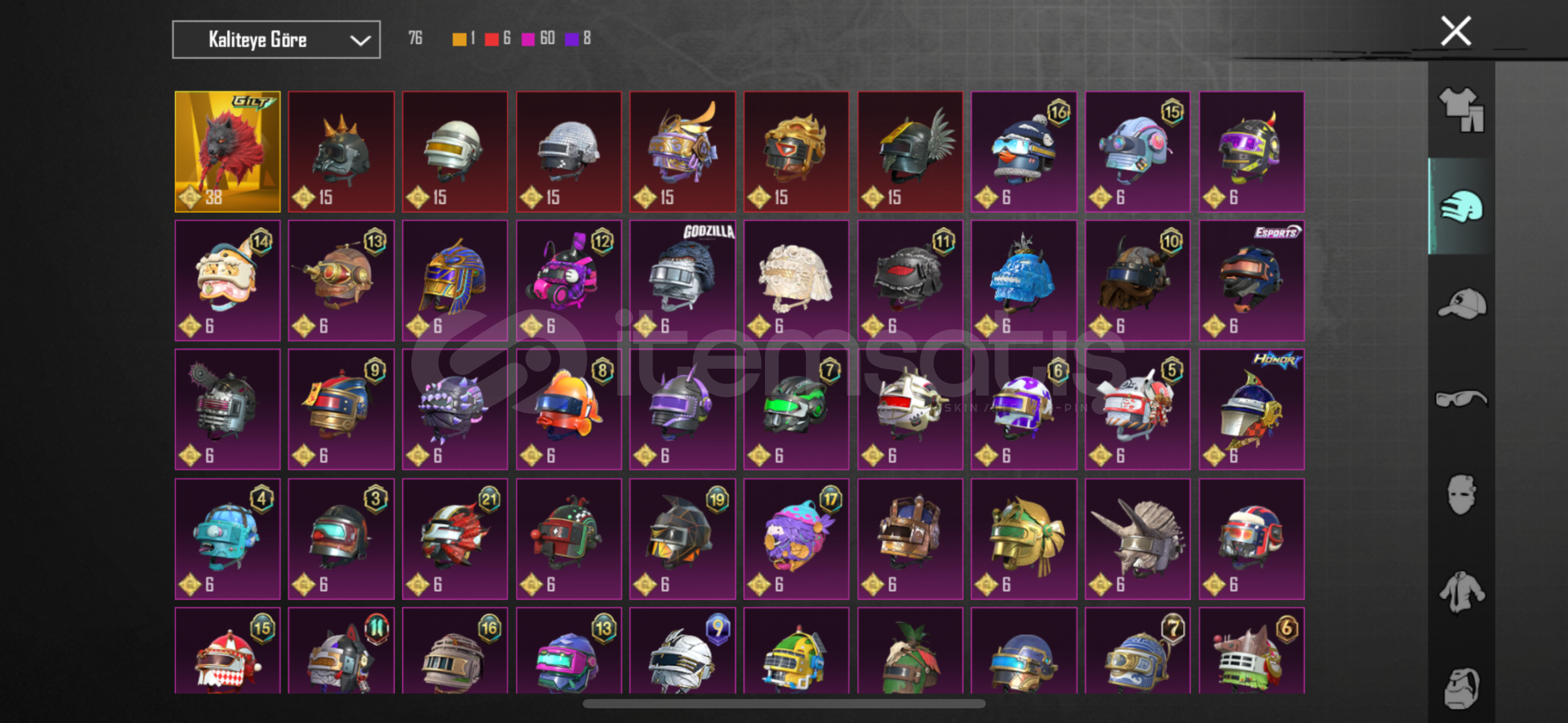Viewport: 1568px width, 723px height.
Task: Filter by the red quality swatch
Action: (x=492, y=39)
